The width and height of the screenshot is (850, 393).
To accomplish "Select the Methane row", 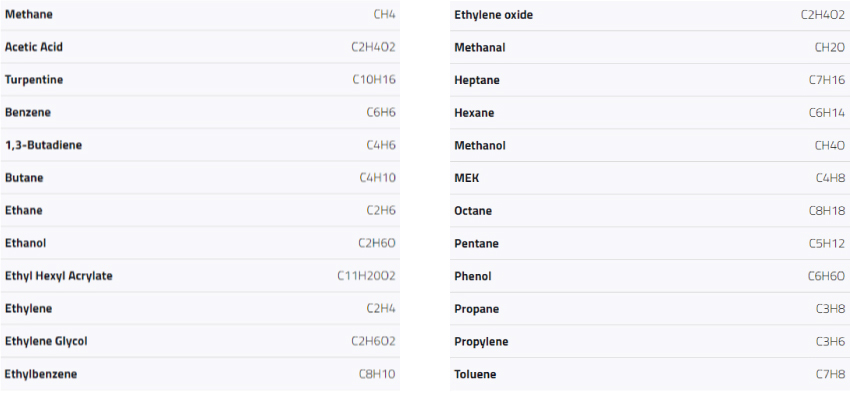I will pyautogui.click(x=200, y=15).
